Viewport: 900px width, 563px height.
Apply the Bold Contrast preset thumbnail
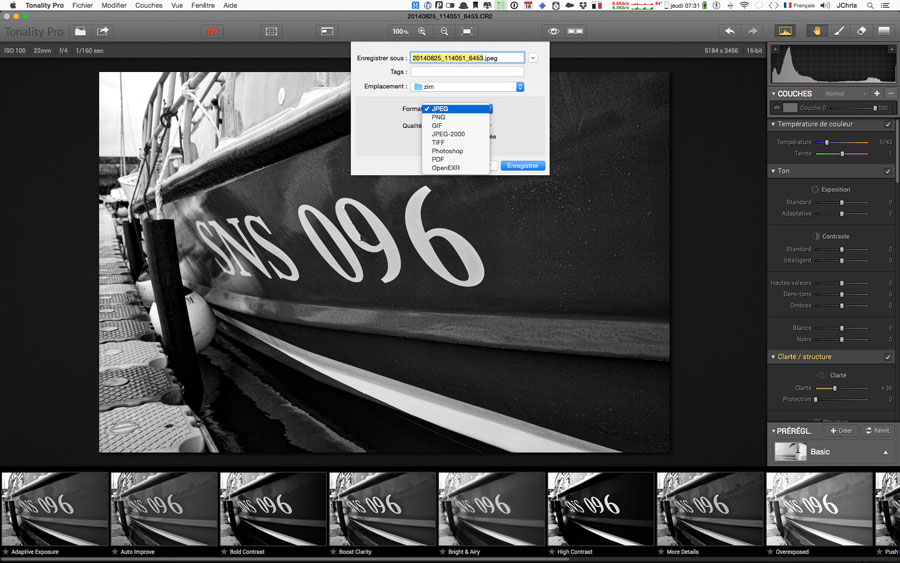point(273,509)
